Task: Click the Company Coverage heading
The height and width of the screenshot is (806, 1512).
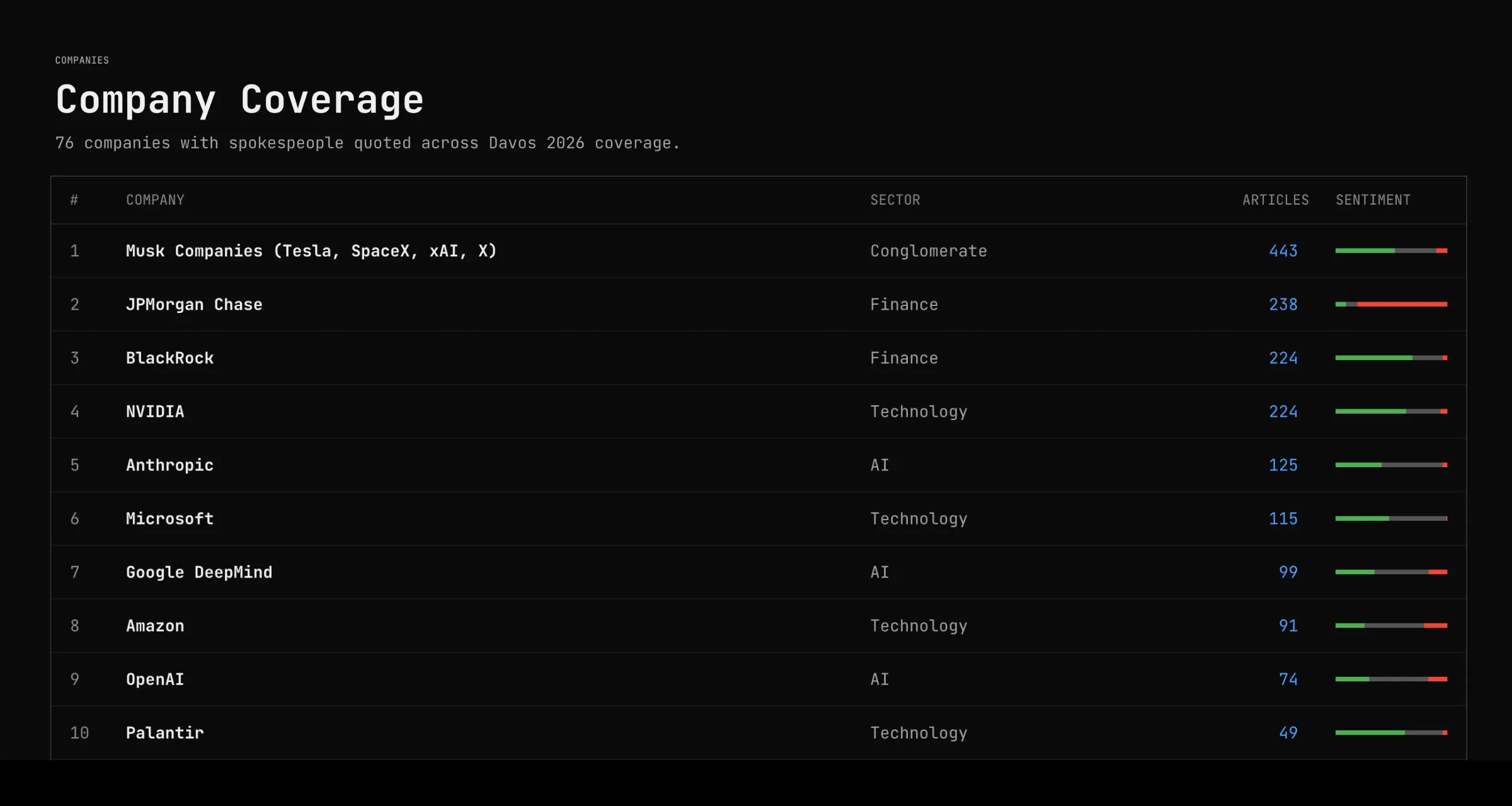Action: point(239,99)
